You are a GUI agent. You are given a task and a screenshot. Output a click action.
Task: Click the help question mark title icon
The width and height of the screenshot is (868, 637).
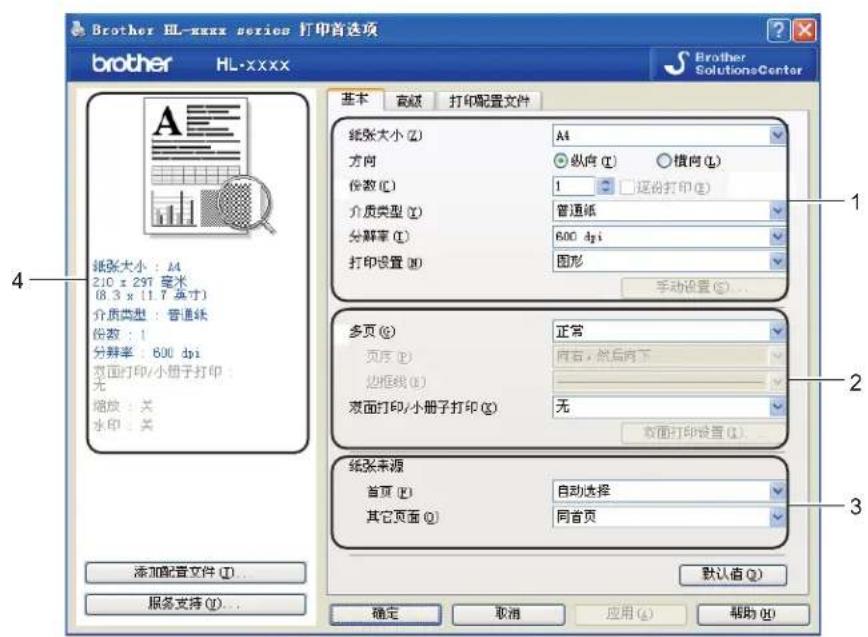(x=778, y=30)
